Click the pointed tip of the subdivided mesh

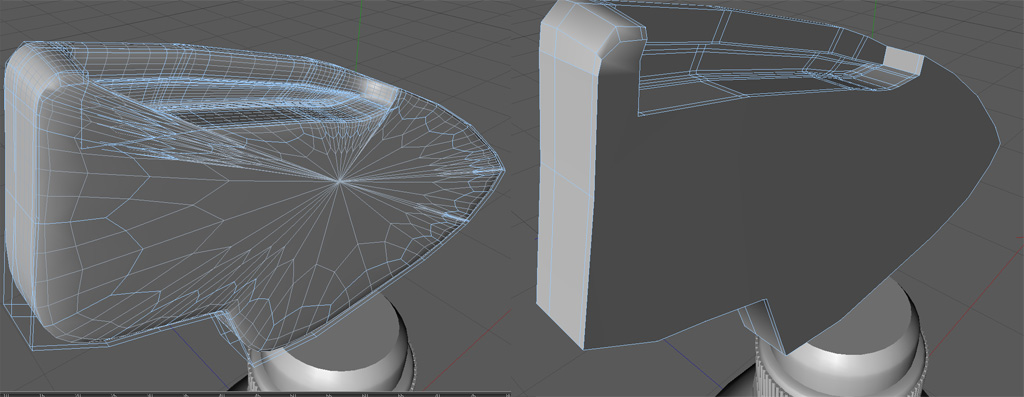(x=503, y=170)
